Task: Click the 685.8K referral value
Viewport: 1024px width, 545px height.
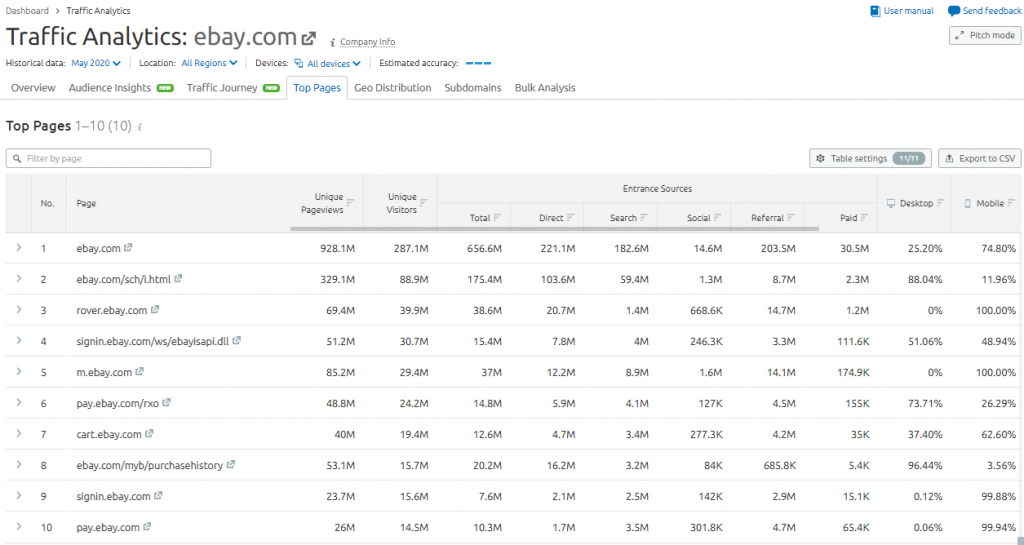Action: (x=779, y=465)
